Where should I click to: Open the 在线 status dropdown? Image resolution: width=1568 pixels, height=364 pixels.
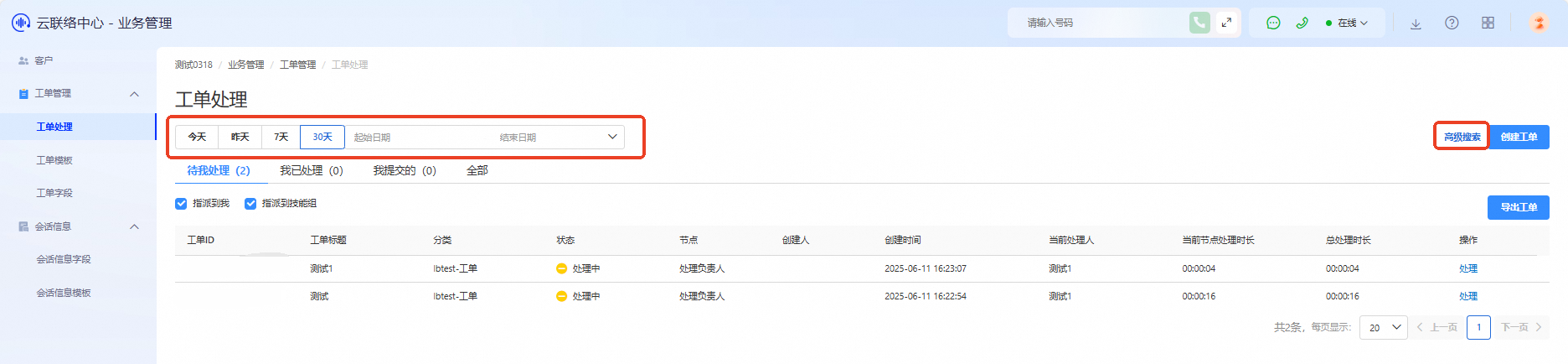[x=1347, y=23]
